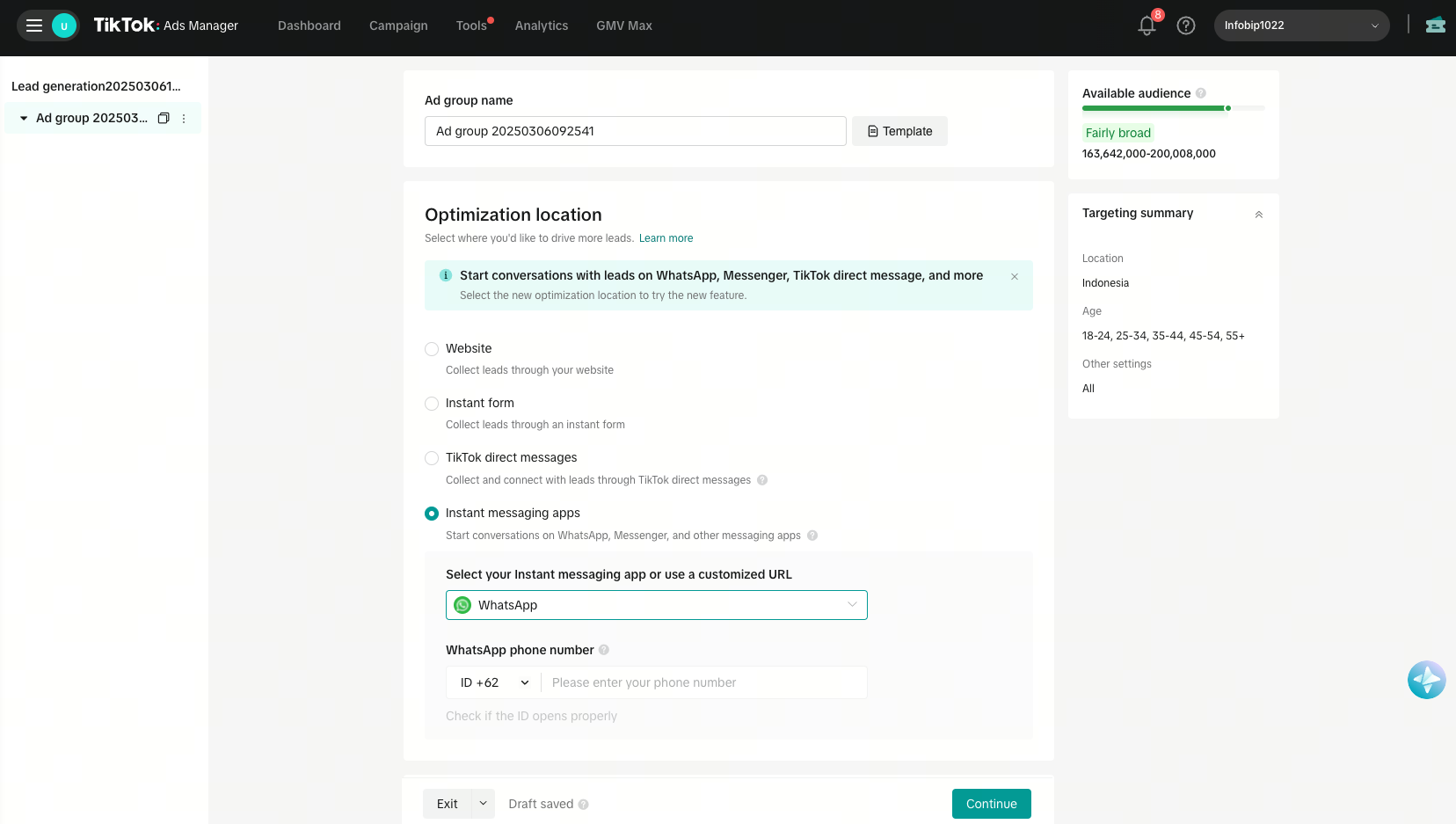Select the Lead generation campaign item
The width and height of the screenshot is (1456, 824).
click(x=96, y=86)
